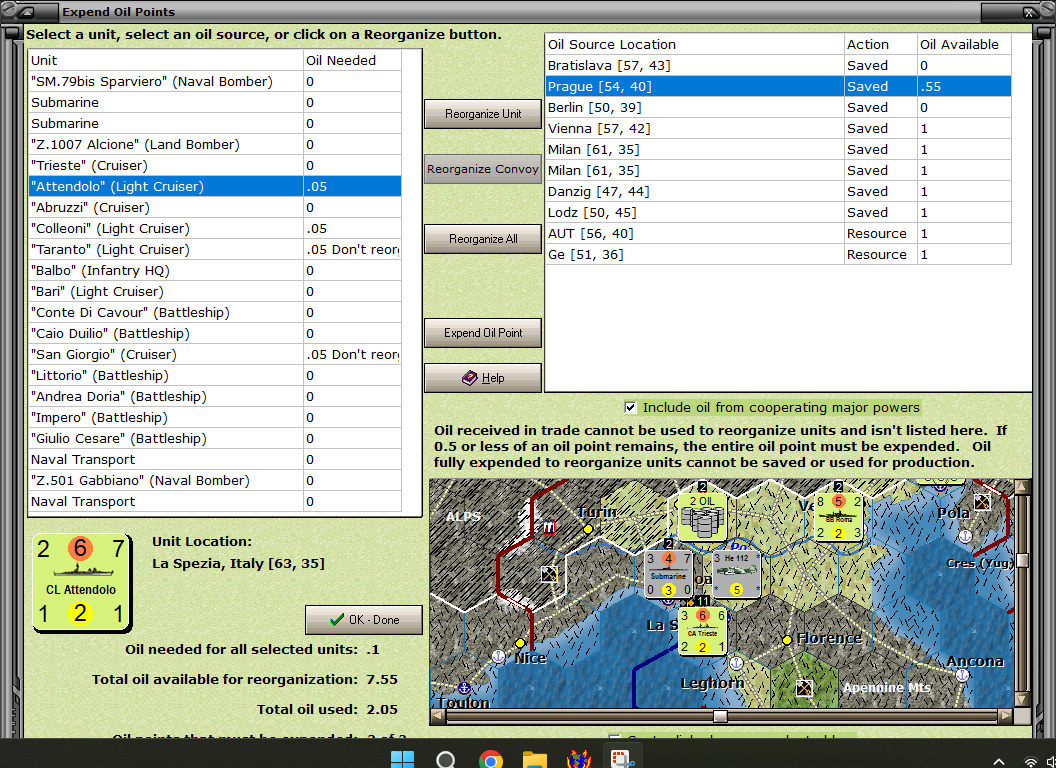Sort by Unit column header
This screenshot has height=768, width=1056.
166,60
